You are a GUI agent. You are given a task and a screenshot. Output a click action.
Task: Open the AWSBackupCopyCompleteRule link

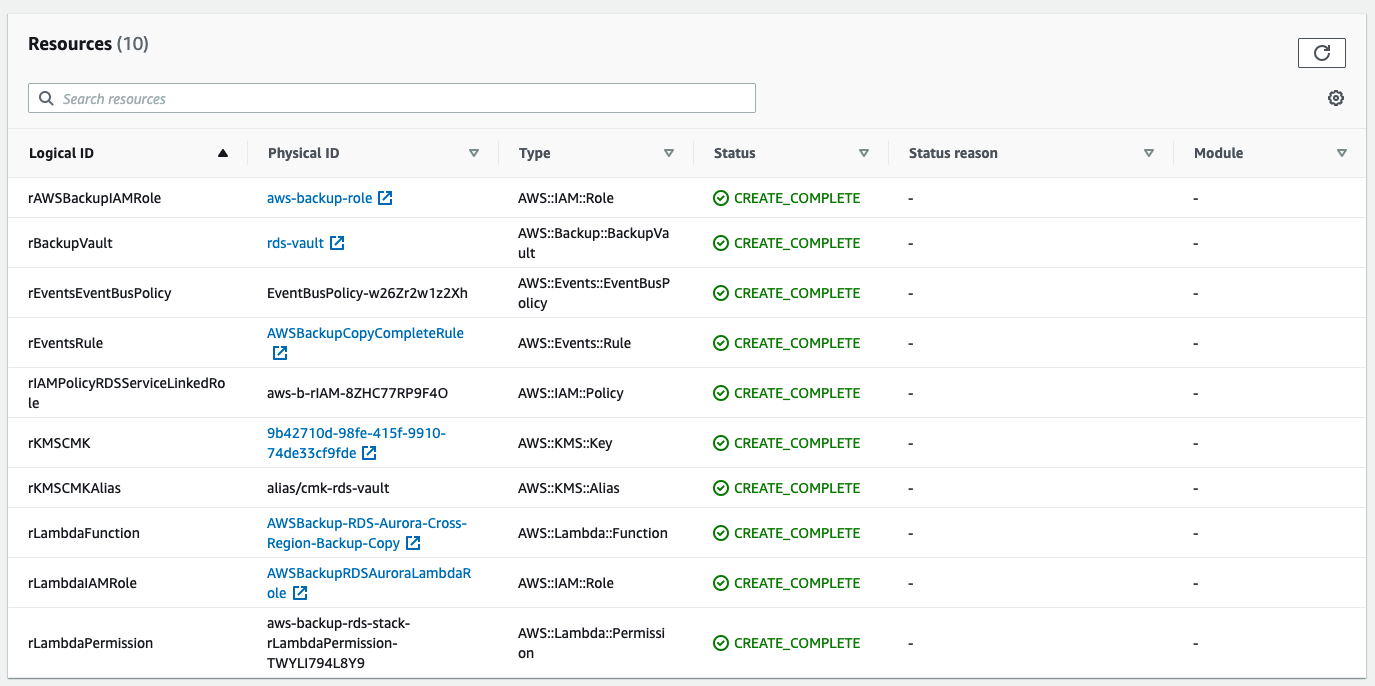[x=365, y=333]
